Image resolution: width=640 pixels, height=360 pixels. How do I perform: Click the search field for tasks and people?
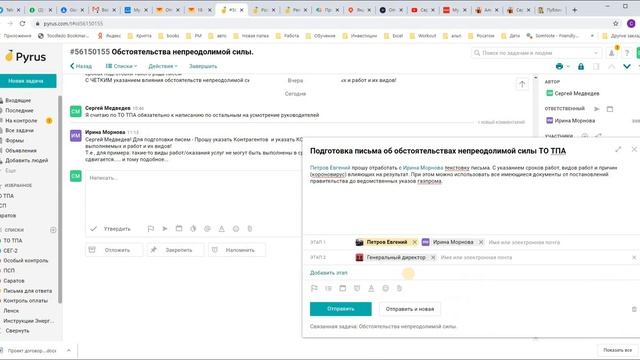pyautogui.click(x=535, y=53)
